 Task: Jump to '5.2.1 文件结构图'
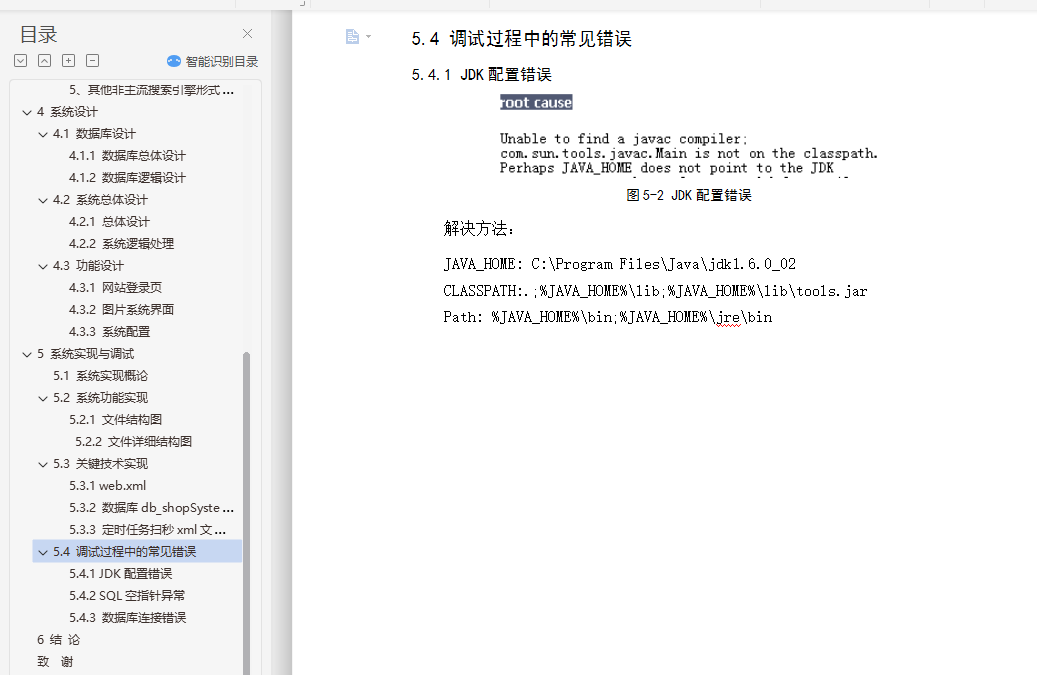(115, 419)
